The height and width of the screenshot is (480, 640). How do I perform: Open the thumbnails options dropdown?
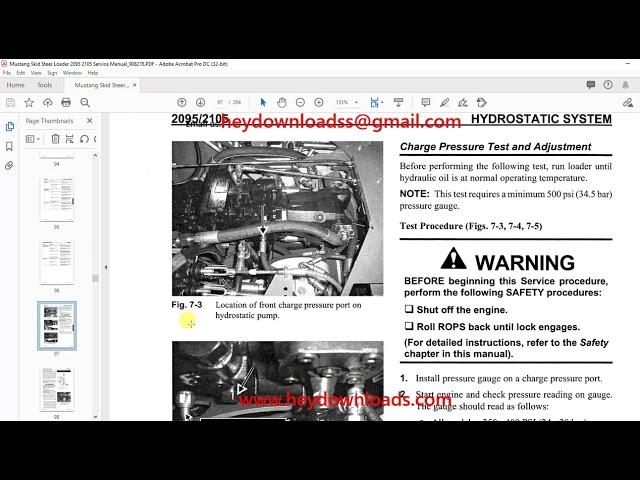tap(33, 139)
